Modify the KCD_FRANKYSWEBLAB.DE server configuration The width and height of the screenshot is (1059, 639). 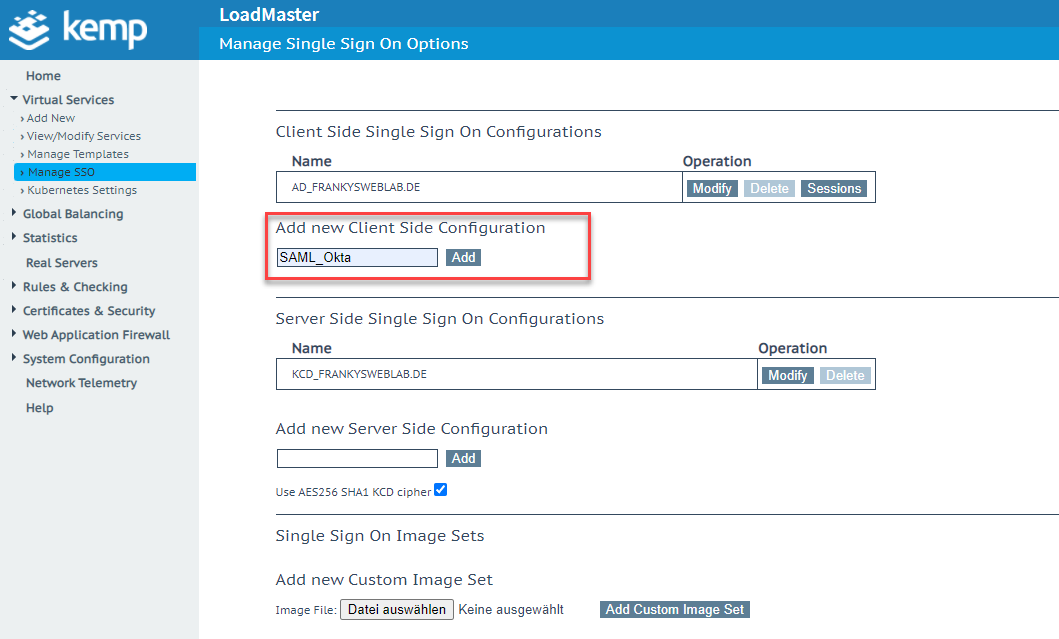787,375
